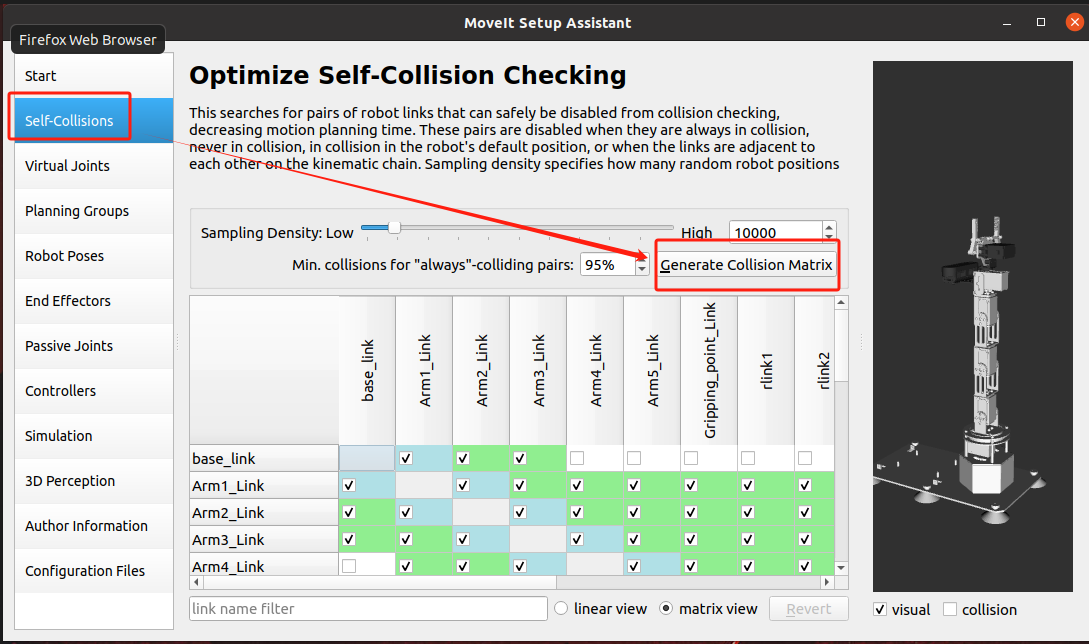The height and width of the screenshot is (644, 1089).
Task: Click the 3D robot model preview
Action: [972, 327]
